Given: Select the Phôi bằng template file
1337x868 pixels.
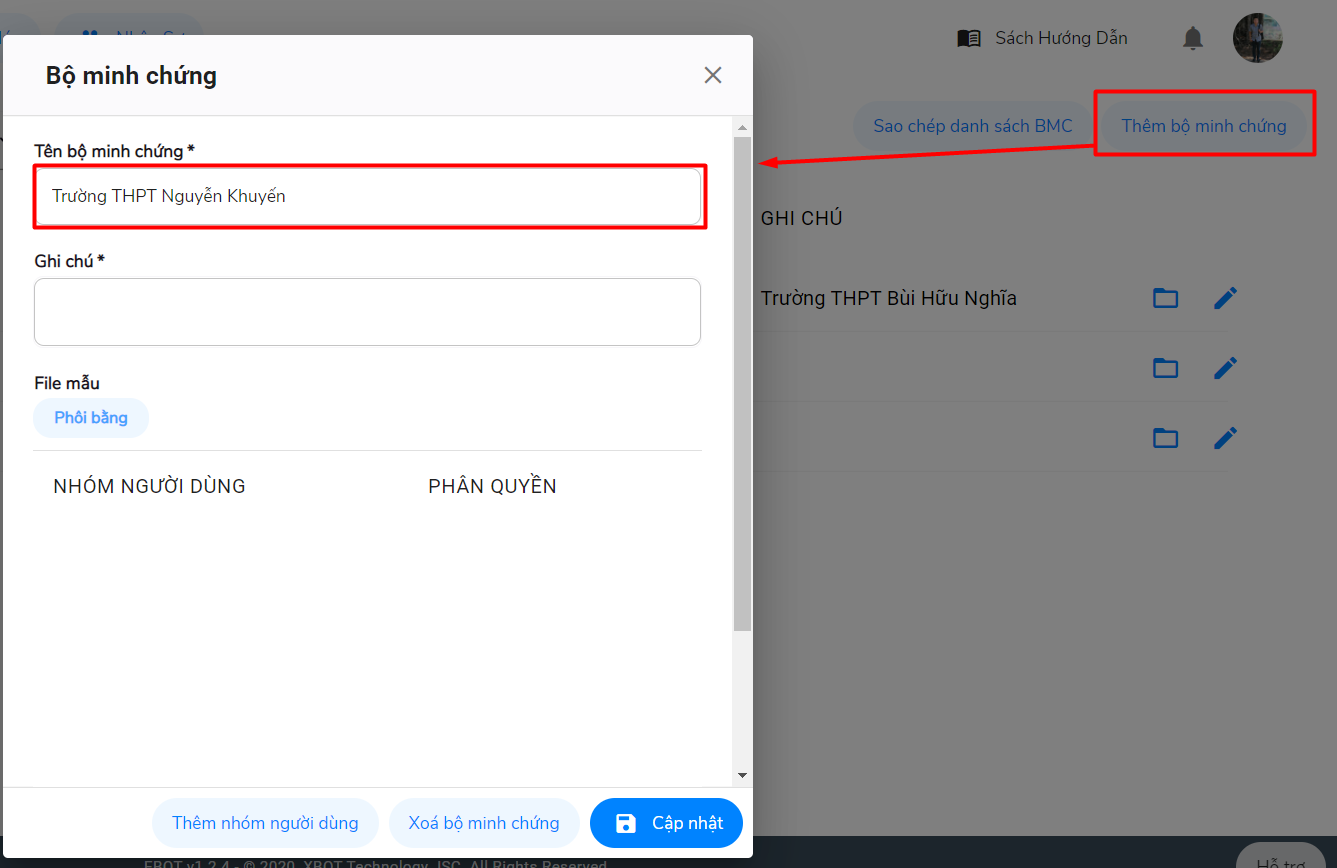Looking at the screenshot, I should 91,418.
